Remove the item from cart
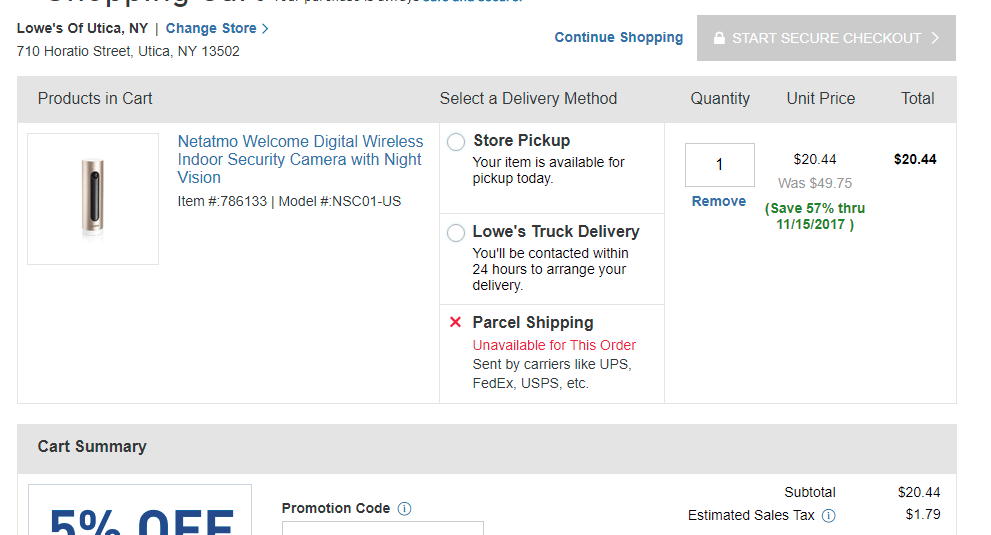 point(719,201)
